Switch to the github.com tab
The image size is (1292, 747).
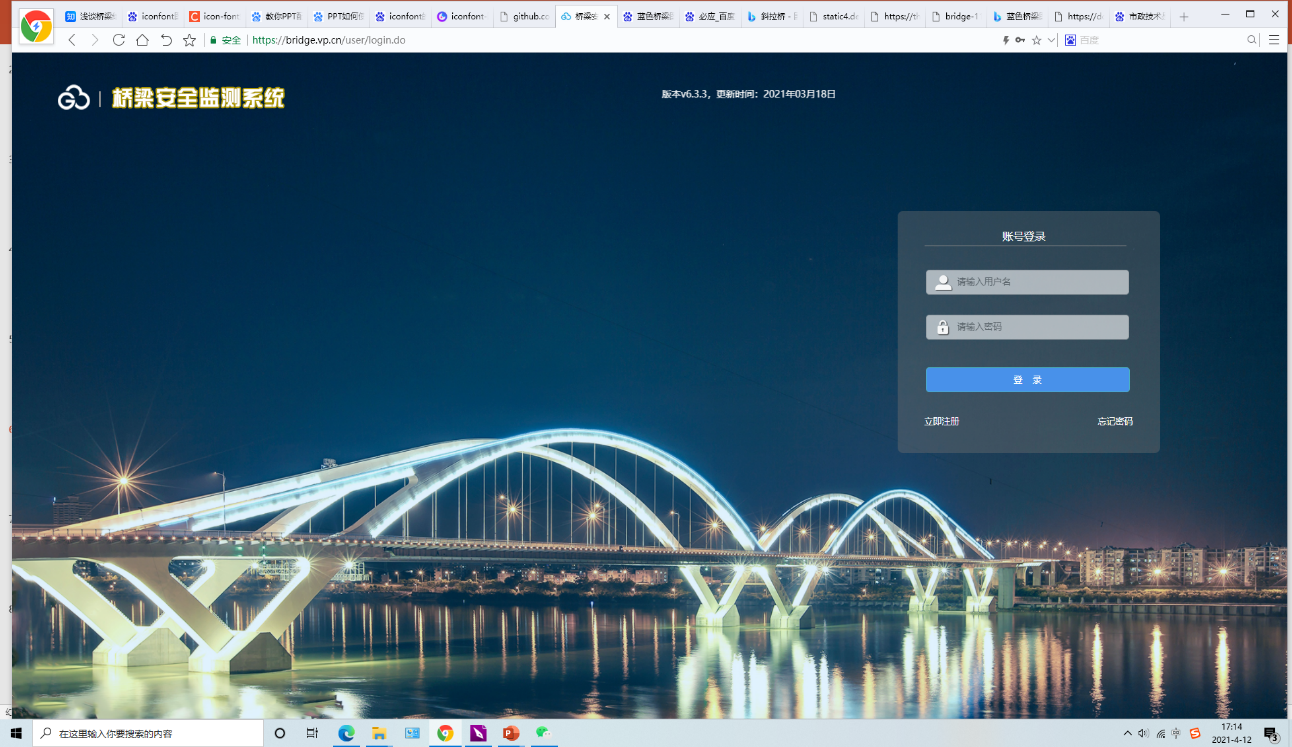[x=525, y=17]
